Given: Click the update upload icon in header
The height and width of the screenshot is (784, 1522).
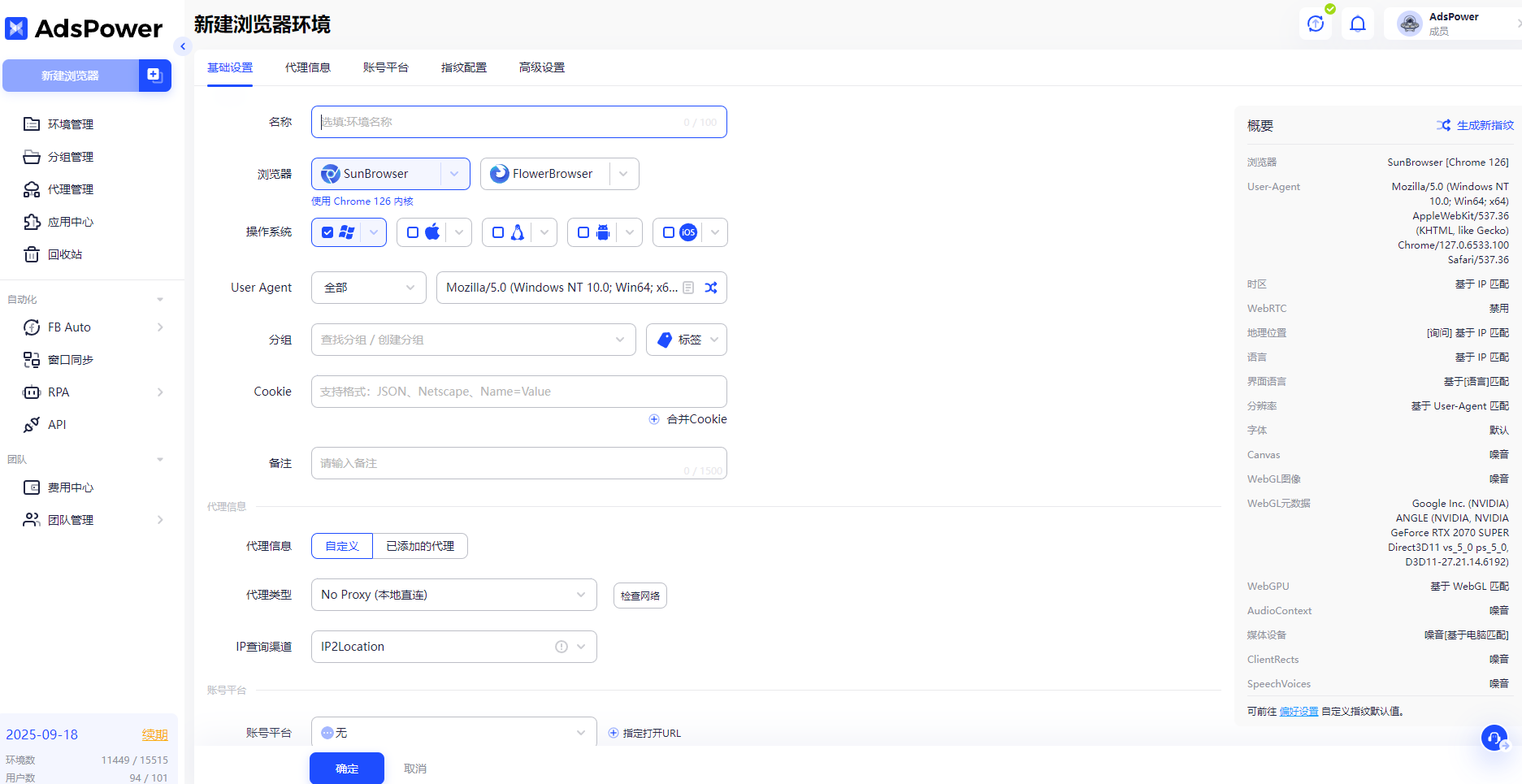Looking at the screenshot, I should tap(1316, 24).
